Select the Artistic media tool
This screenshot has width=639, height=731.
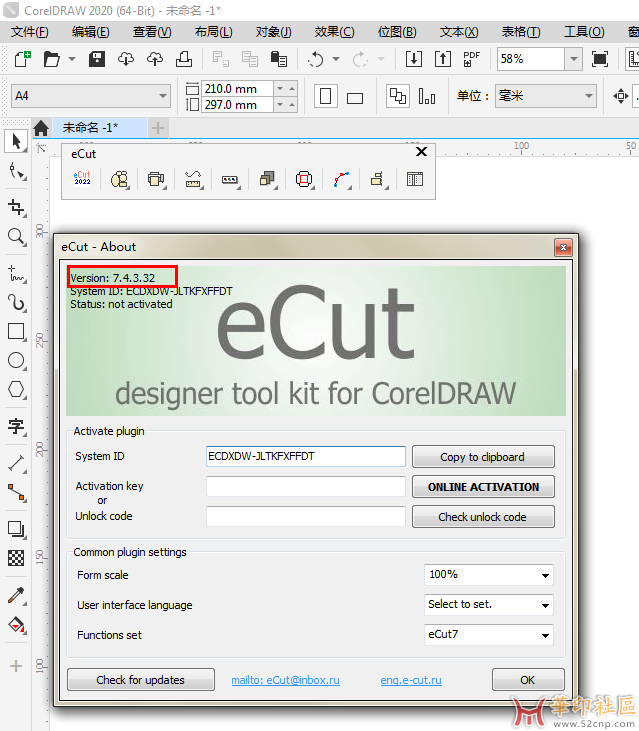coord(17,303)
